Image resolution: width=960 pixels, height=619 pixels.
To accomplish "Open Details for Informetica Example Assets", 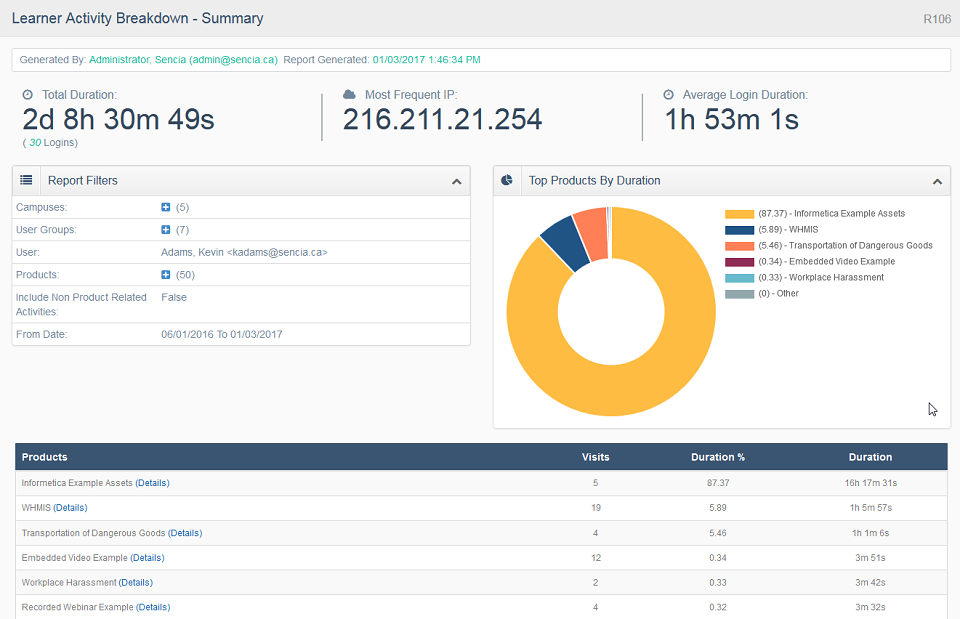I will 152,483.
